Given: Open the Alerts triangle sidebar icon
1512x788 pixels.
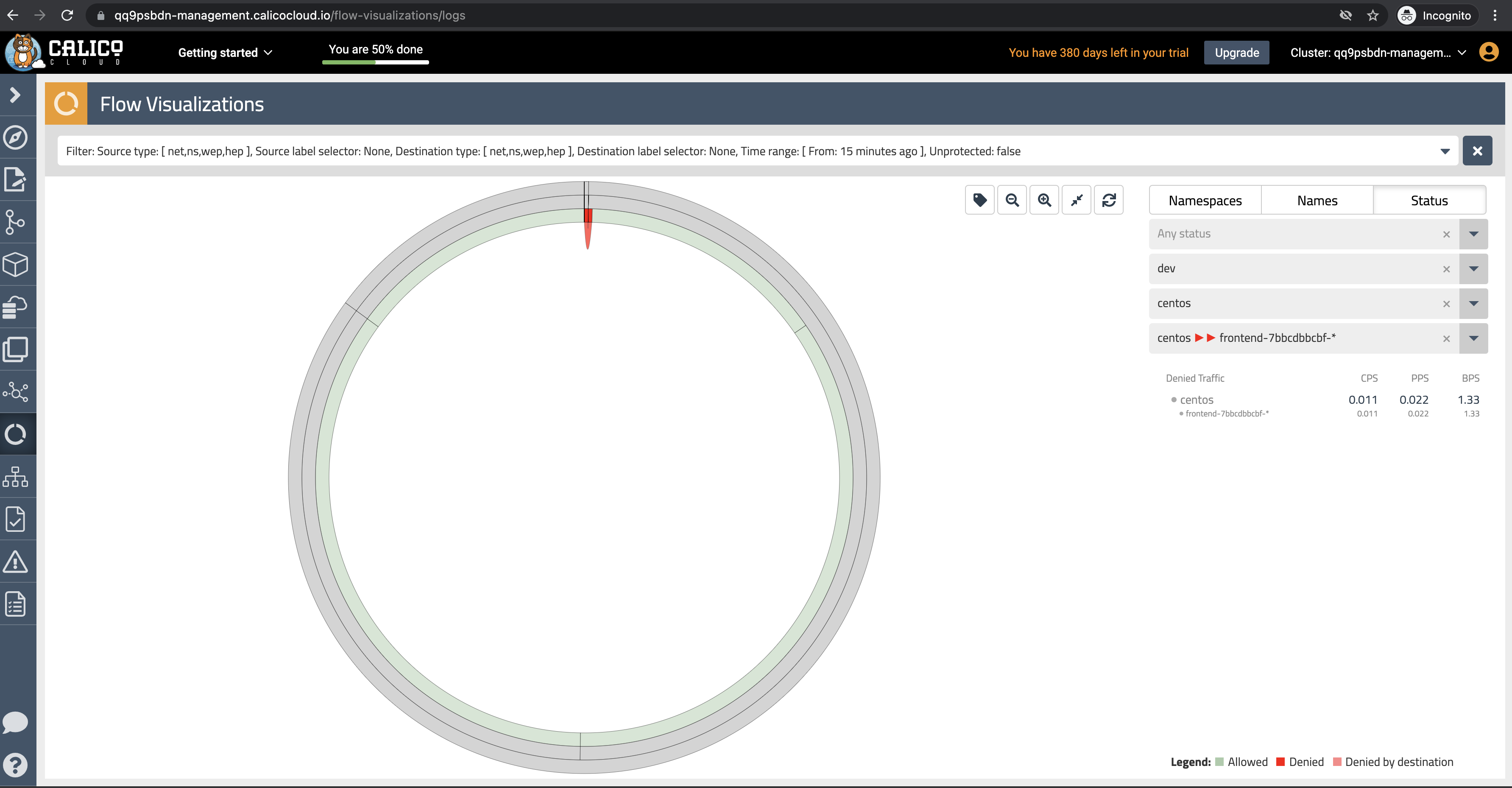Looking at the screenshot, I should [x=16, y=562].
